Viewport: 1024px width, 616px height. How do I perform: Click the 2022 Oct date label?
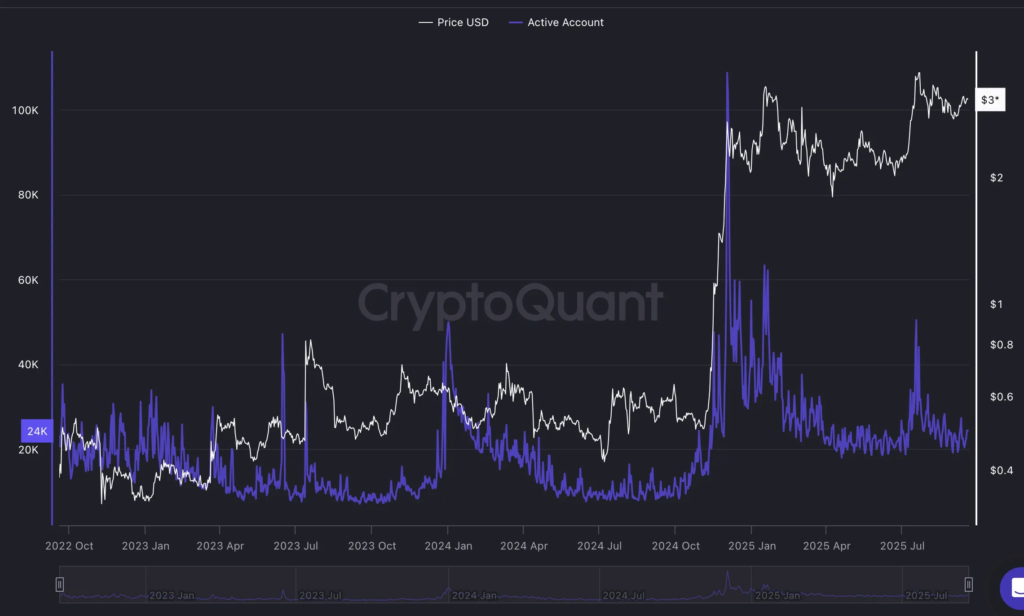[69, 546]
